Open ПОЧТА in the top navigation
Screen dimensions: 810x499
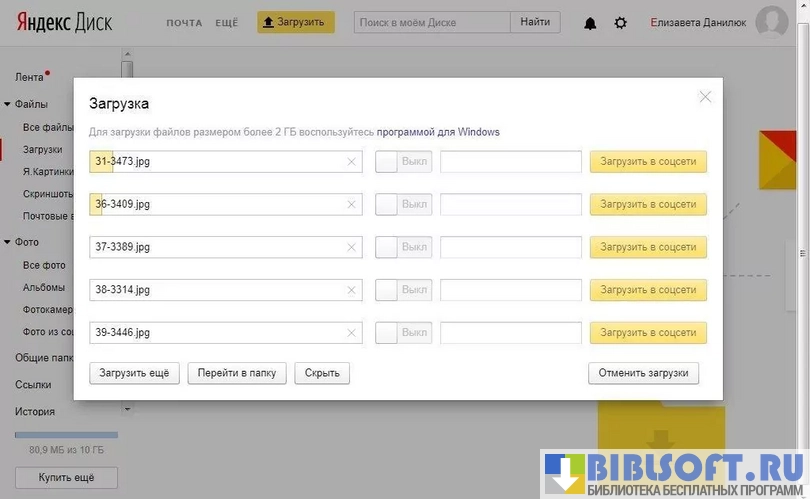[184, 23]
